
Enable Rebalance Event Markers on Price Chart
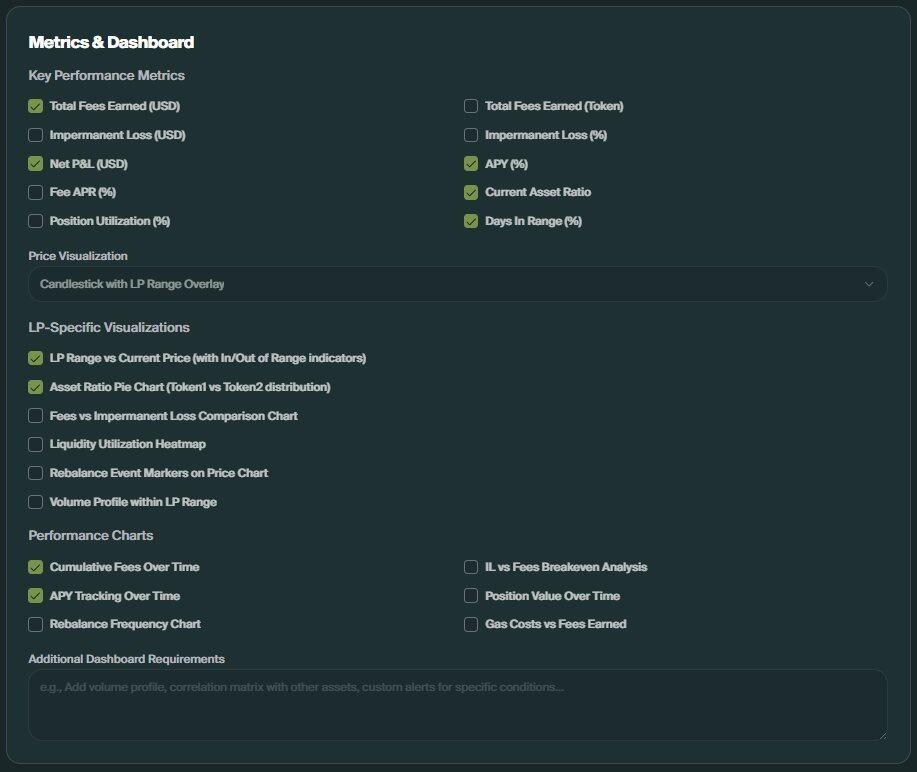[x=36, y=473]
